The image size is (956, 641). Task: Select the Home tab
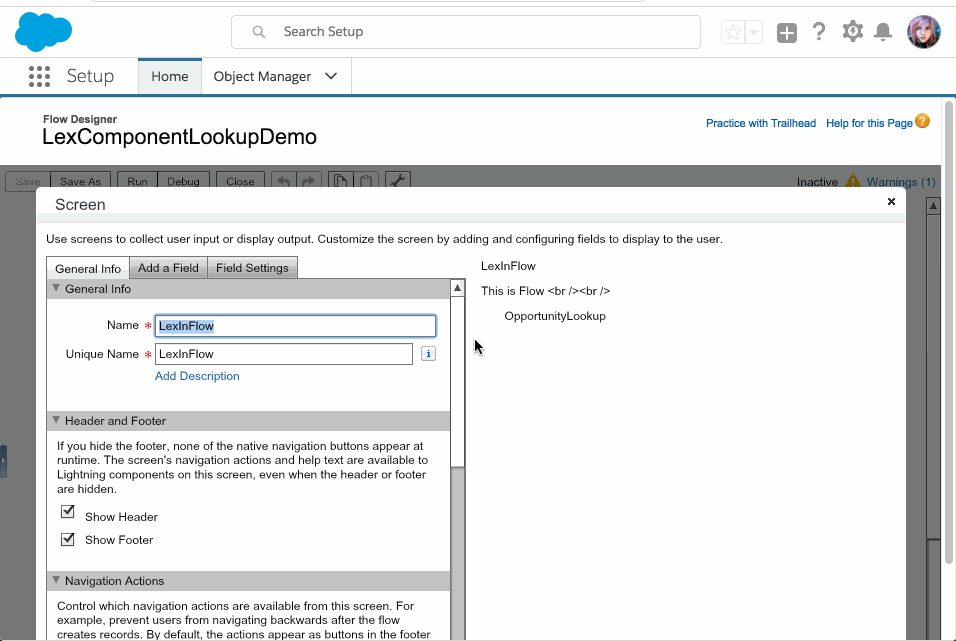(169, 76)
